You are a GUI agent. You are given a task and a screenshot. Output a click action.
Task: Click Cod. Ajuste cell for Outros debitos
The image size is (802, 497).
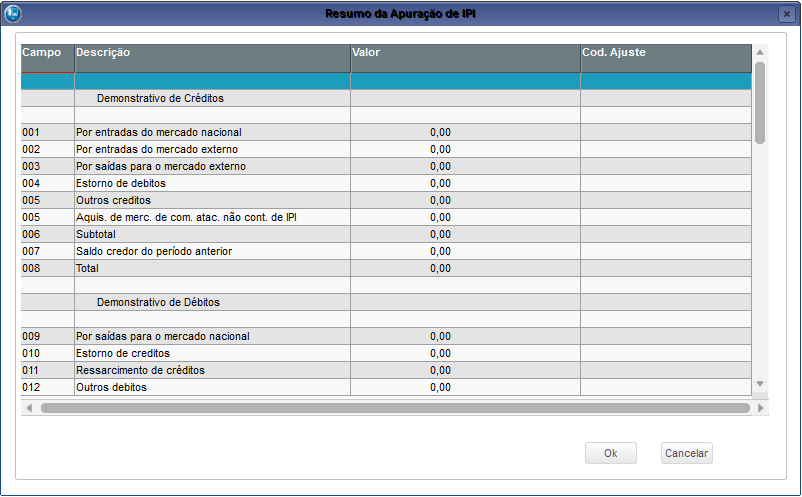point(666,387)
